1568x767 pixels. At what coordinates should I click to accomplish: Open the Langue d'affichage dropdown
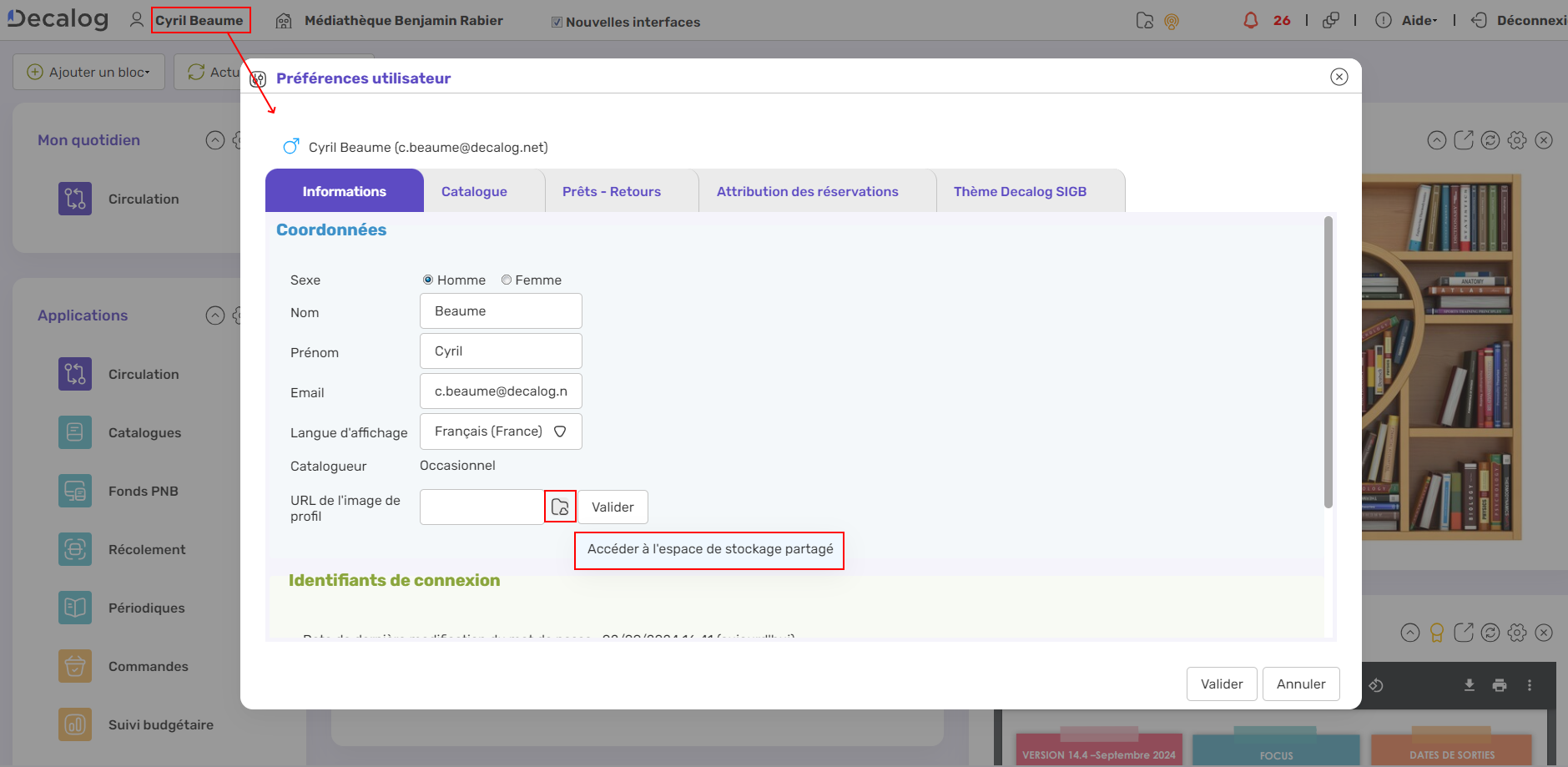click(x=501, y=431)
